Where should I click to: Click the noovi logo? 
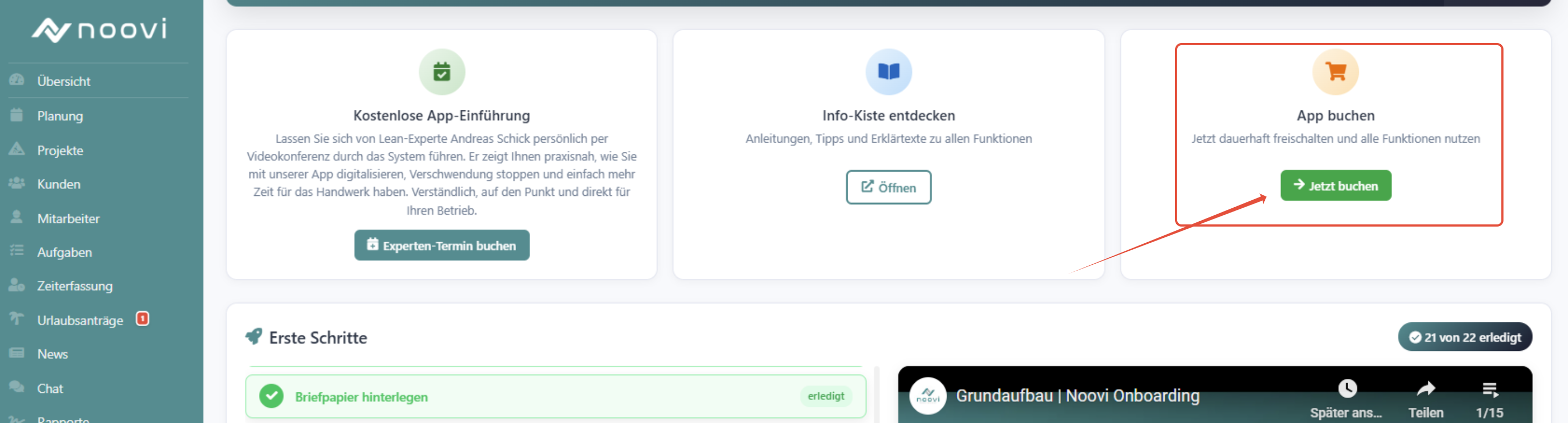pyautogui.click(x=100, y=29)
